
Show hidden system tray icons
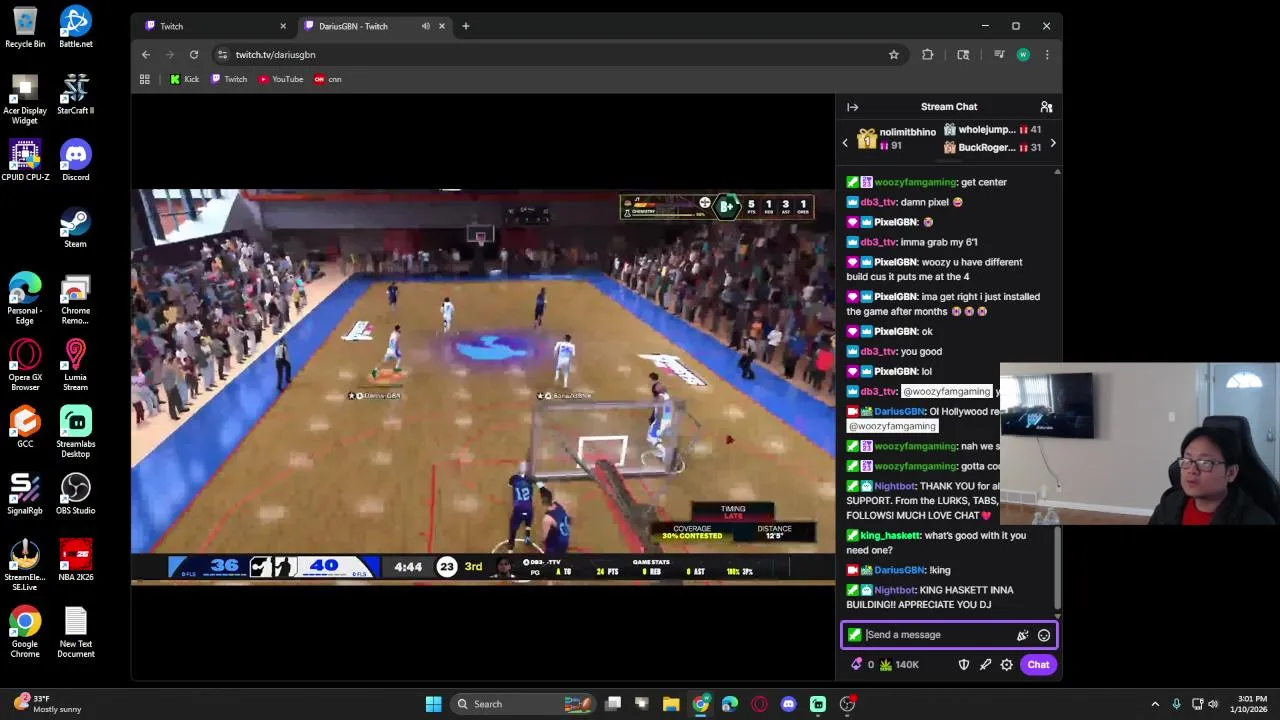point(1155,704)
